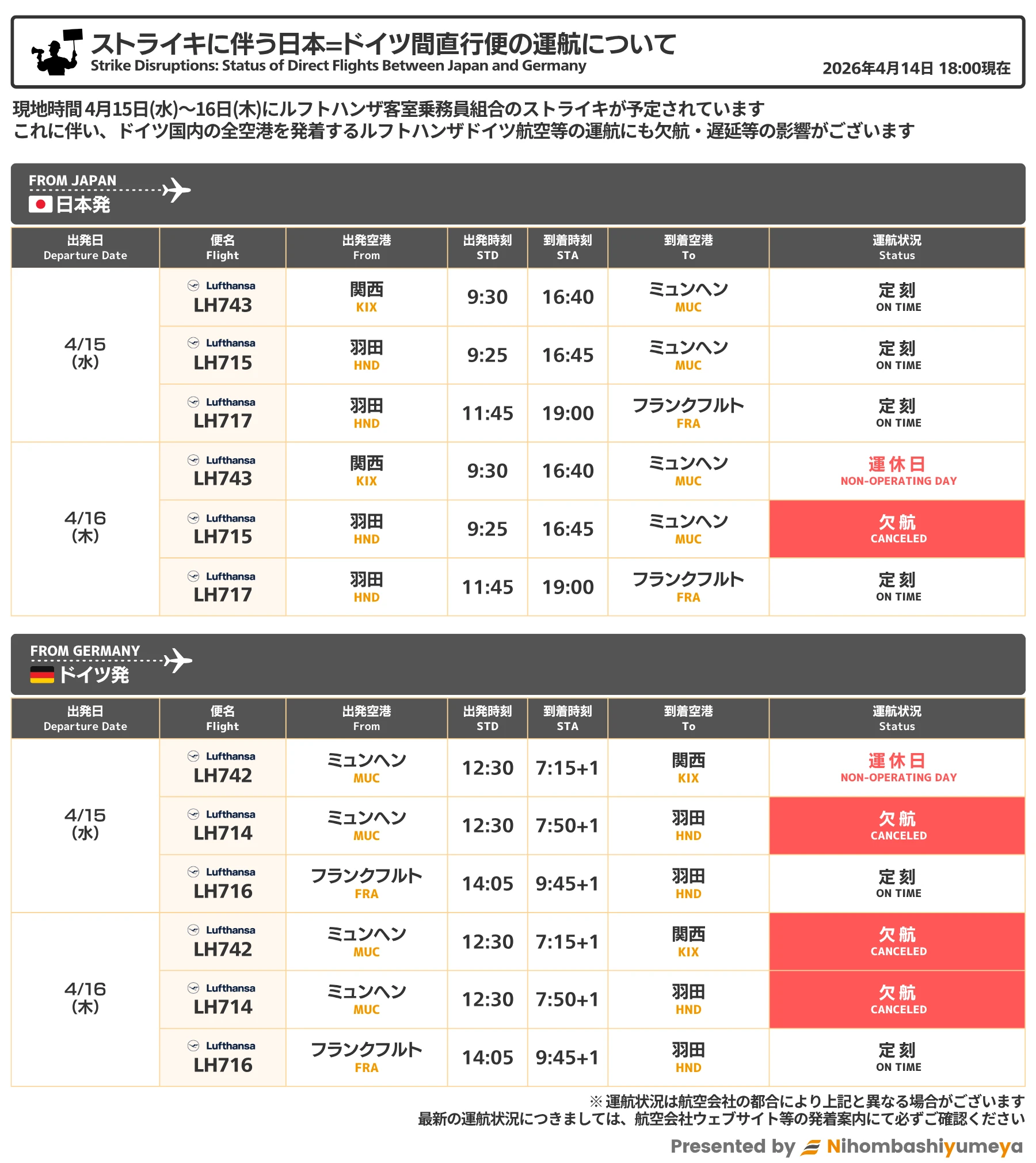Select the red CANCELED cell for LH715 on 4/16
The image size is (1036, 1163).
(897, 529)
